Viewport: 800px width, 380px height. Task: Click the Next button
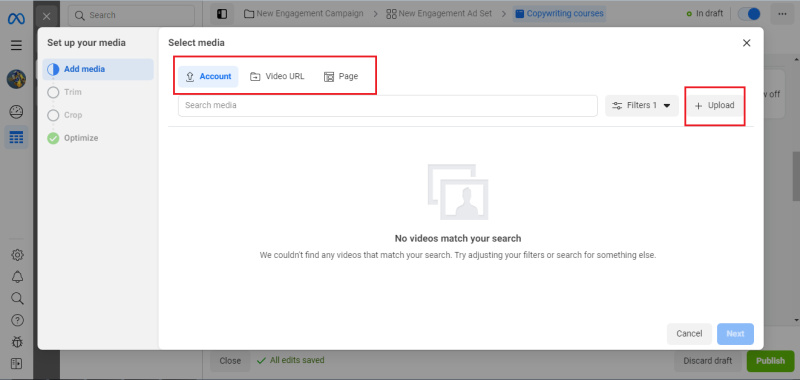click(x=735, y=334)
